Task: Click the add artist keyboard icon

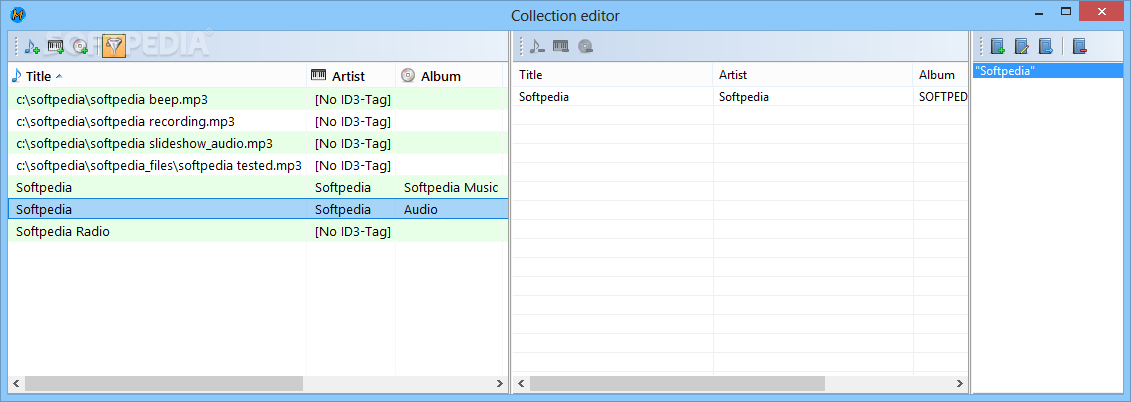Action: pyautogui.click(x=56, y=47)
